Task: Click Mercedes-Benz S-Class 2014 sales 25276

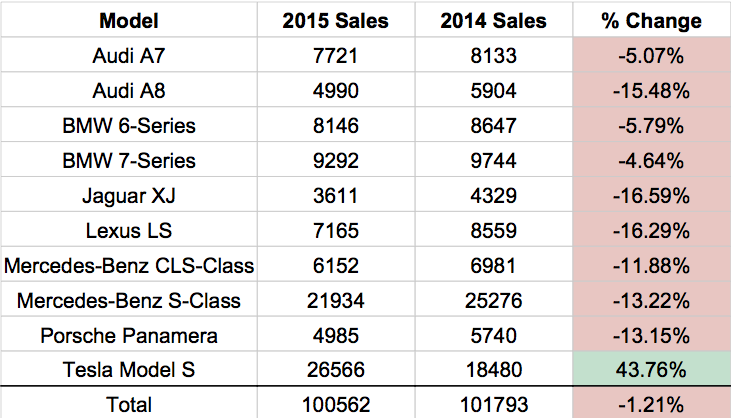Action: pyautogui.click(x=494, y=300)
